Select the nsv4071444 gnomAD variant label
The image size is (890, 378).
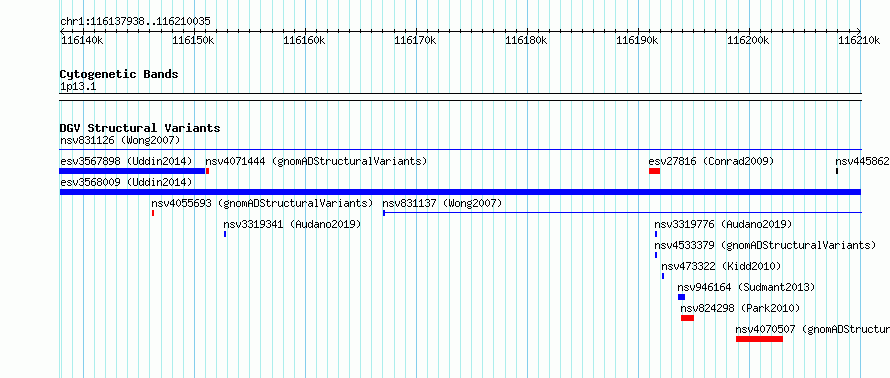click(x=316, y=161)
